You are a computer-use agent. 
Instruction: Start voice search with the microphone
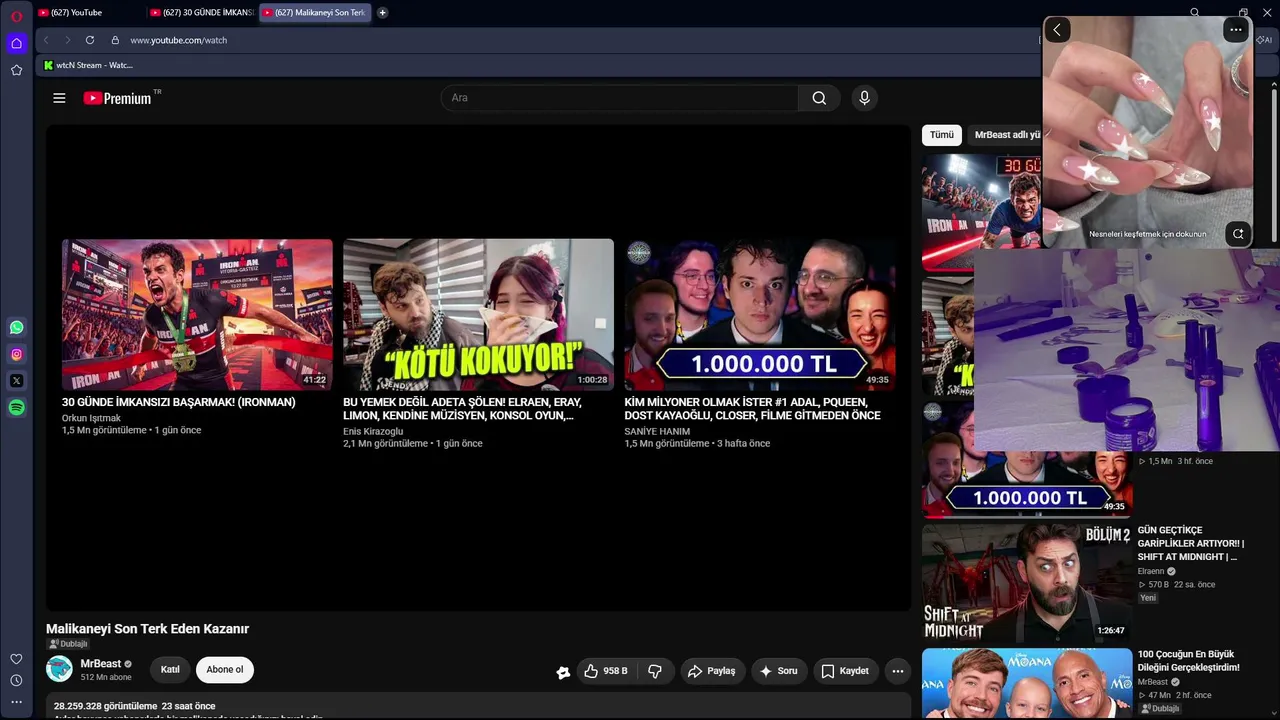tap(865, 98)
